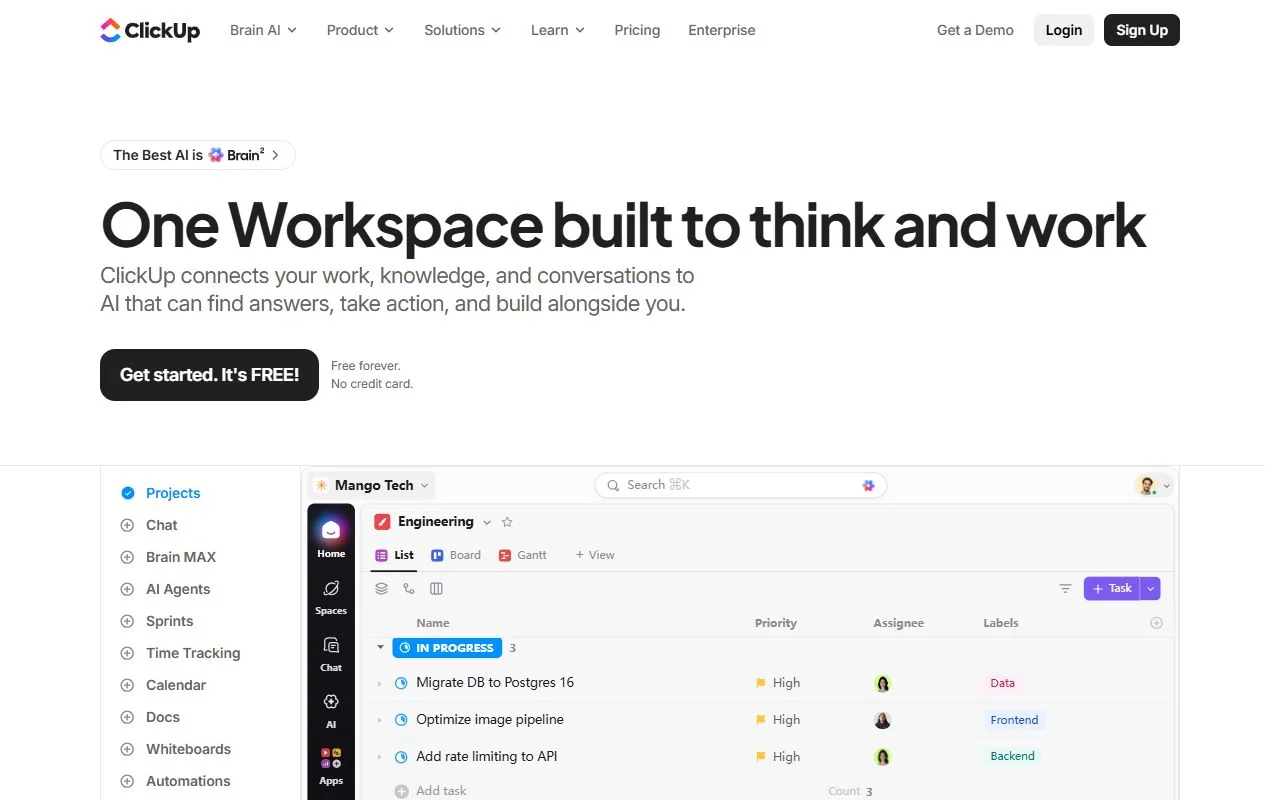Viewport: 1280px width, 800px height.
Task: Click status icon of Migrate DB to Postgres 16
Action: click(401, 683)
